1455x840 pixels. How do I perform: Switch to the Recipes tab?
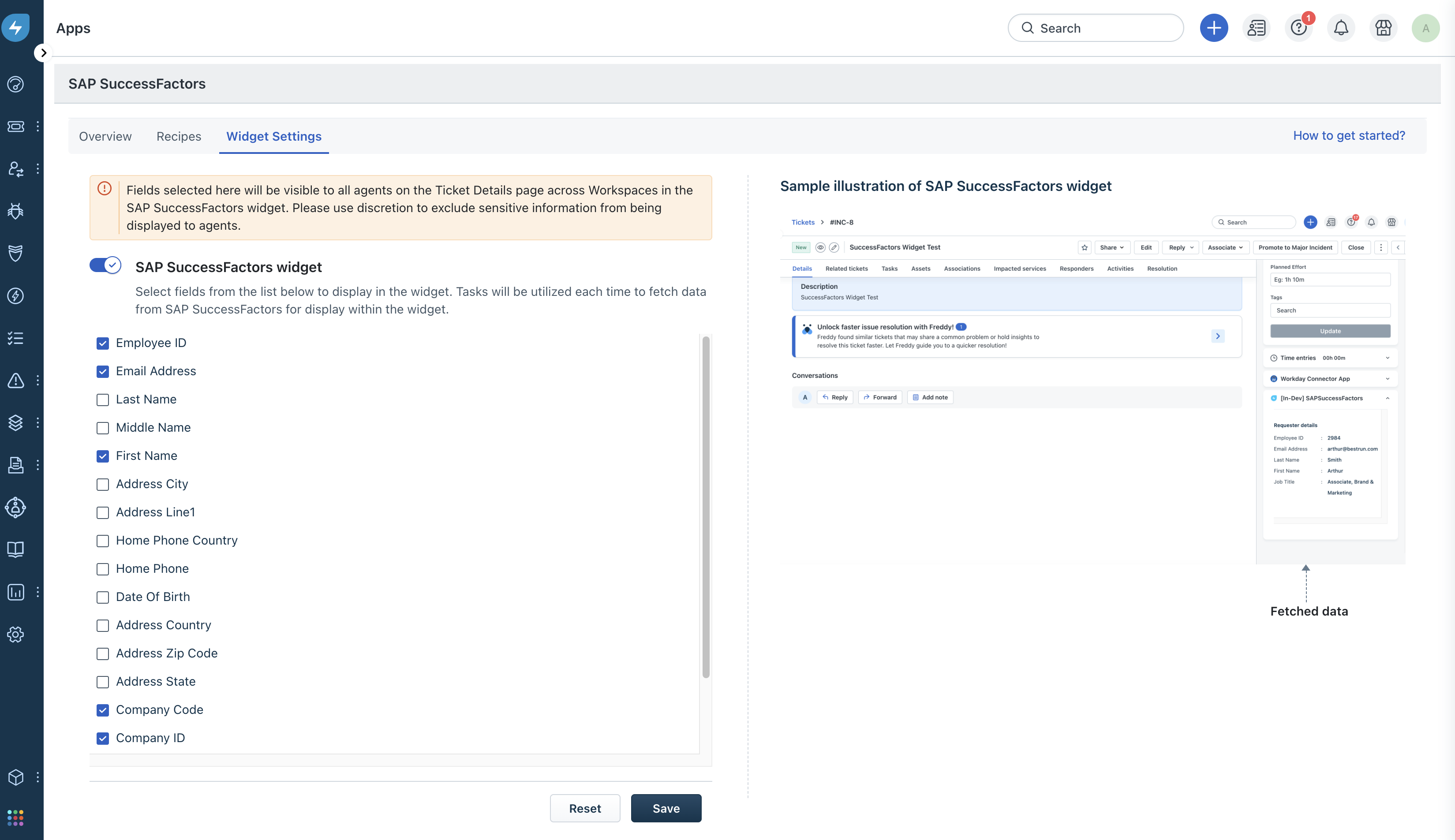coord(178,136)
